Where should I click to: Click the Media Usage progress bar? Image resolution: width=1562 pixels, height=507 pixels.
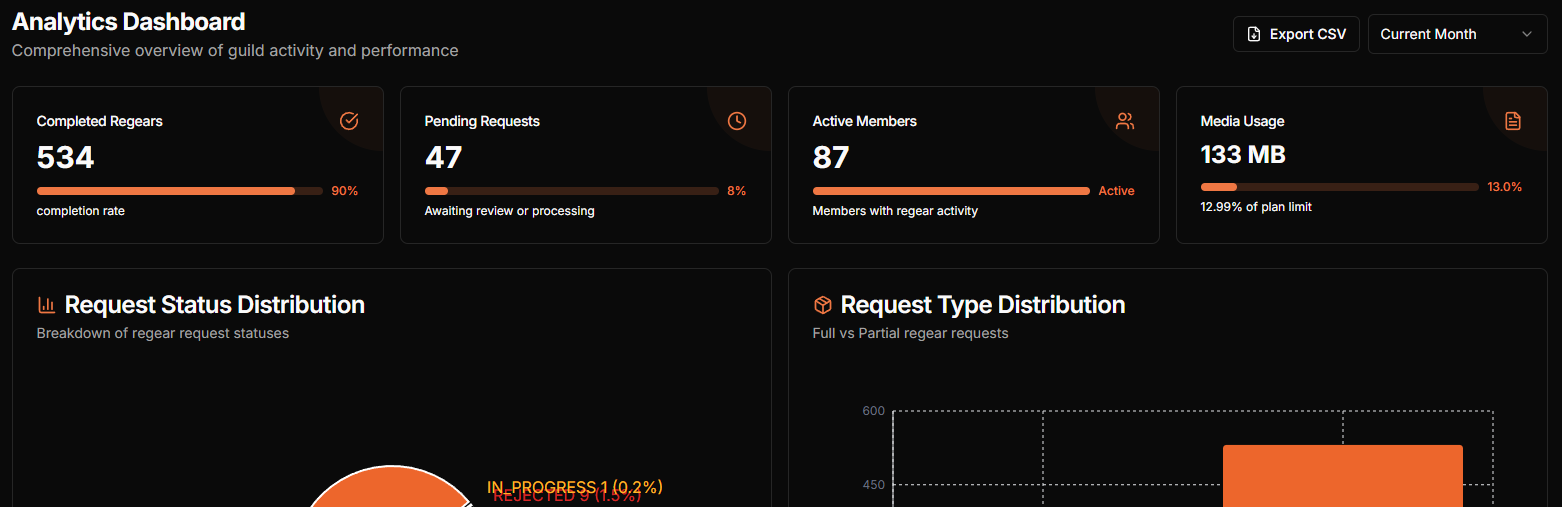[1340, 187]
